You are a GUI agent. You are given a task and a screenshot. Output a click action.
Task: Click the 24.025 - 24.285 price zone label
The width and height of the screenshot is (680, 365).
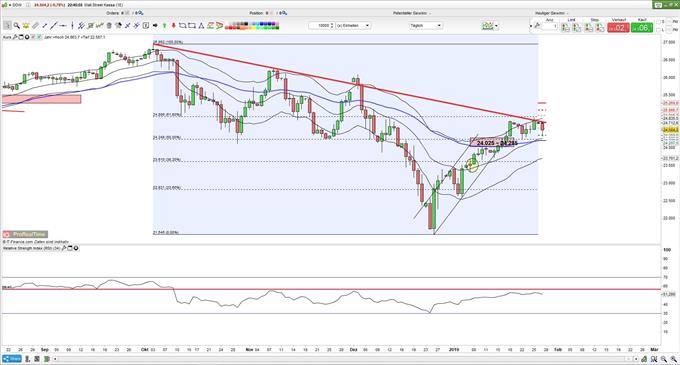[x=497, y=143]
